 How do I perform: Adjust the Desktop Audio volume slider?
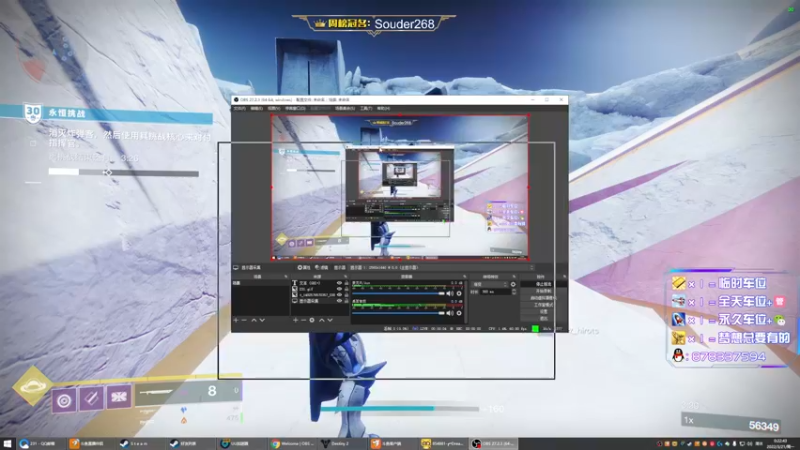coord(398,313)
